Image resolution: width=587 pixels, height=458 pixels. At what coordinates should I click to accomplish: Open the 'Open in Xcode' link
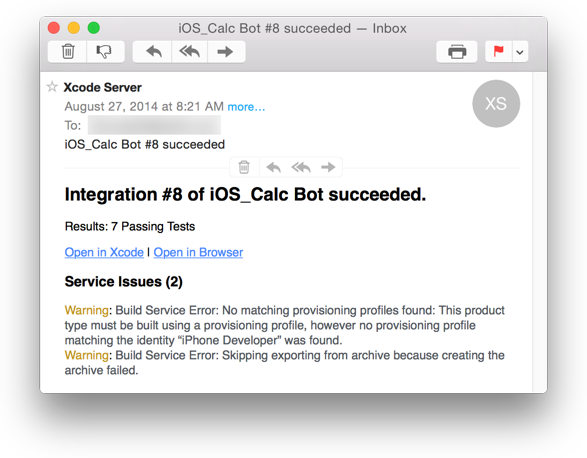click(x=104, y=252)
